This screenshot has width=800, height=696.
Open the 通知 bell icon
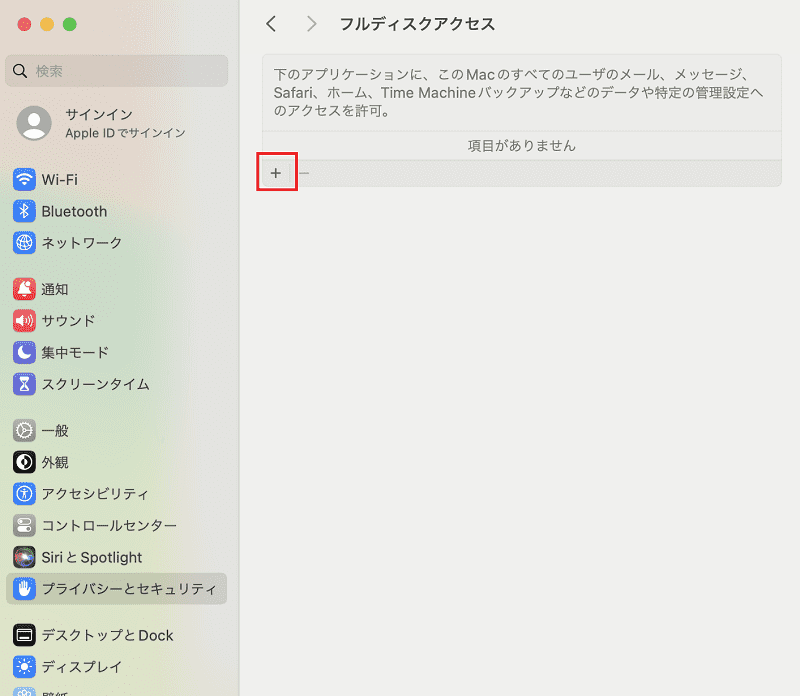click(x=24, y=289)
